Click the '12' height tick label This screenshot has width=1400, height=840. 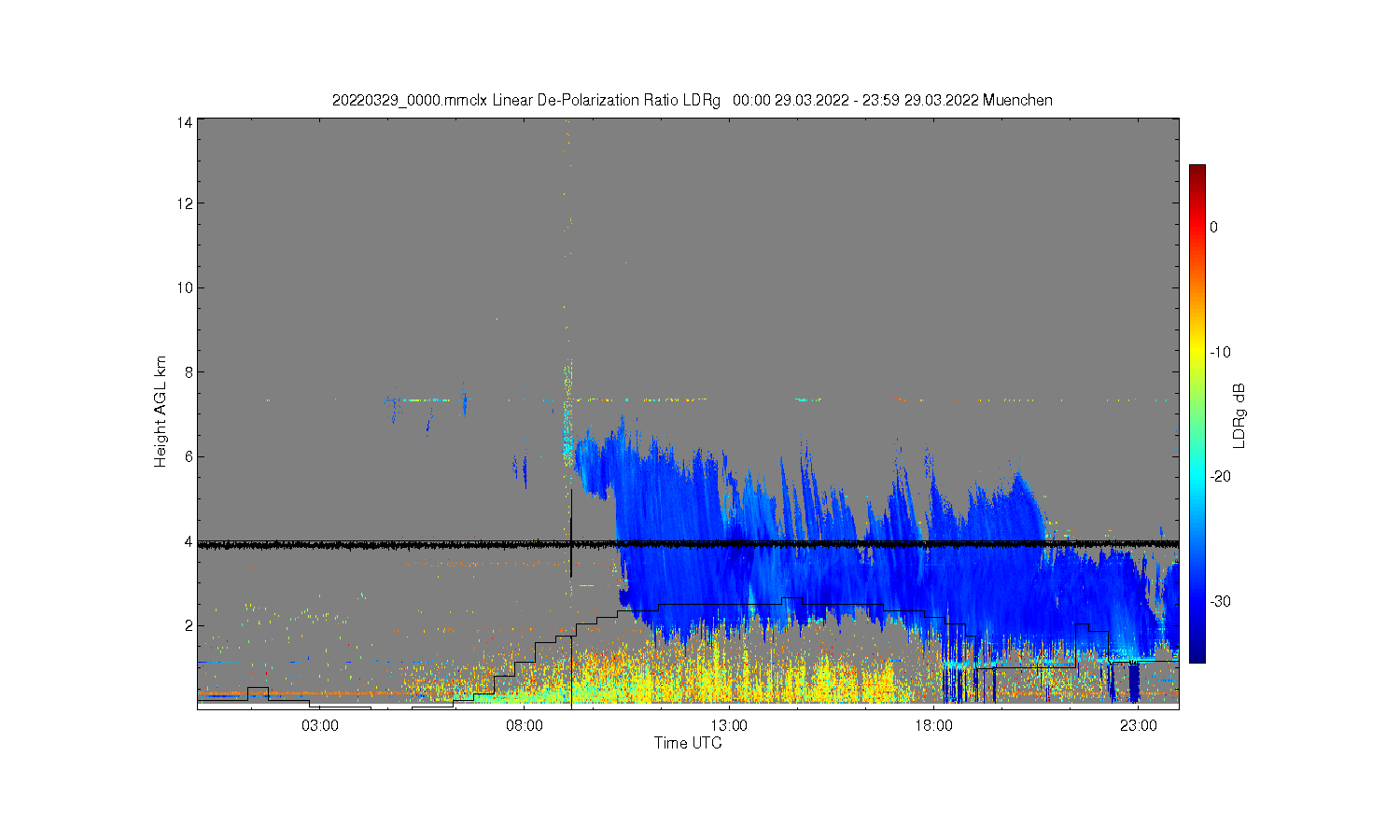[x=185, y=203]
